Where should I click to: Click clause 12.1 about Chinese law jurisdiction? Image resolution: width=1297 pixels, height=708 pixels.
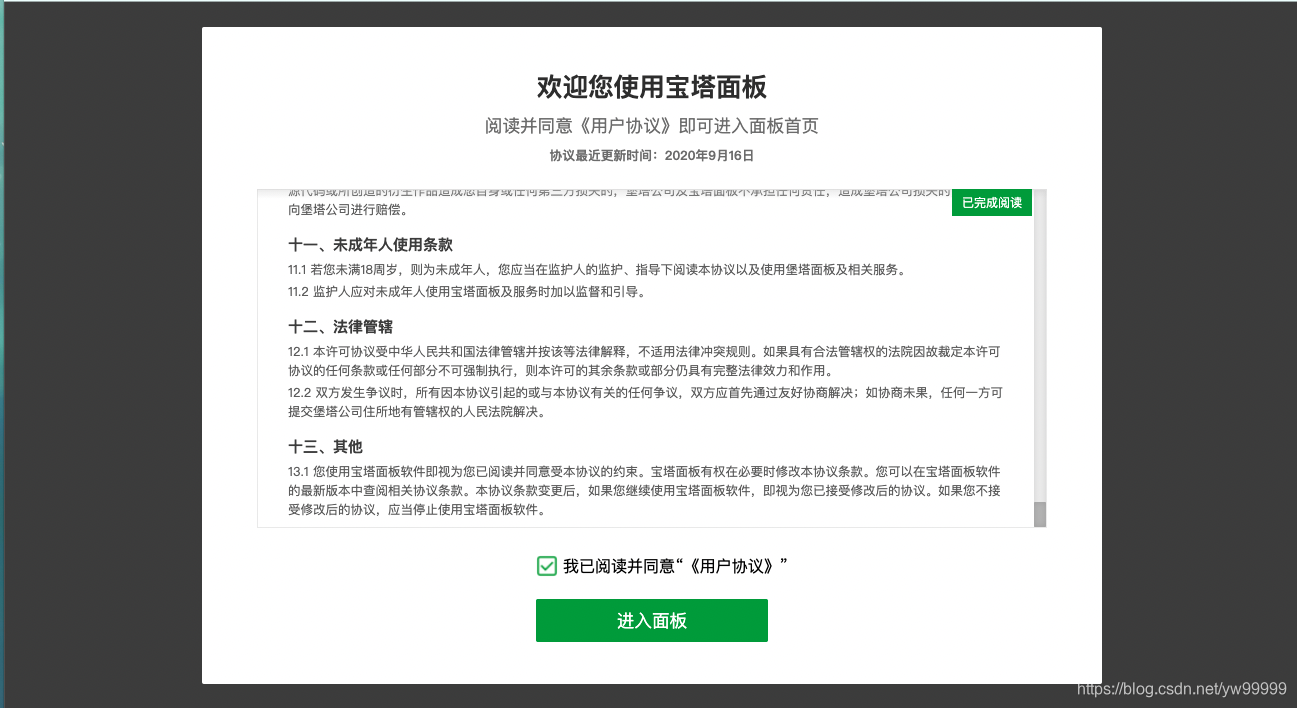point(645,361)
